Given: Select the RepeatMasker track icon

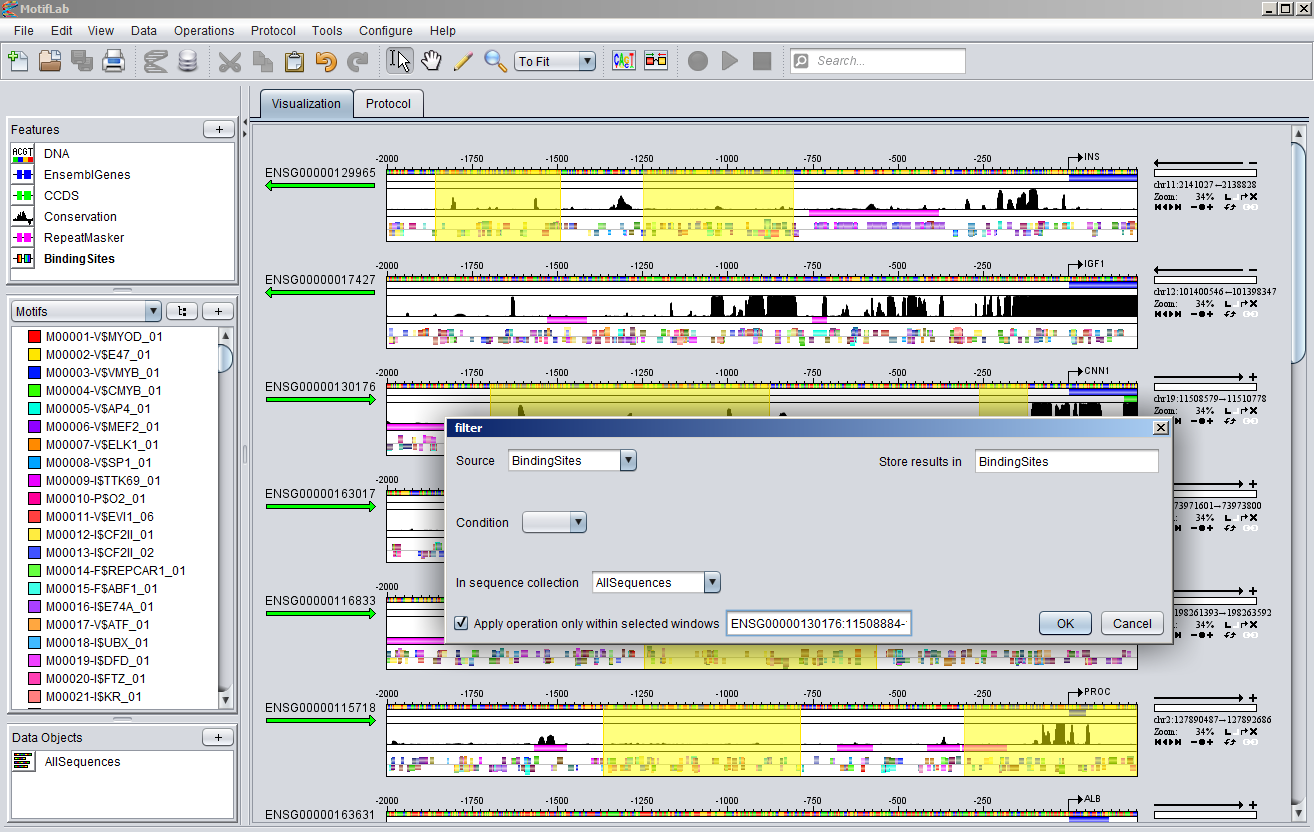Looking at the screenshot, I should pyautogui.click(x=23, y=237).
